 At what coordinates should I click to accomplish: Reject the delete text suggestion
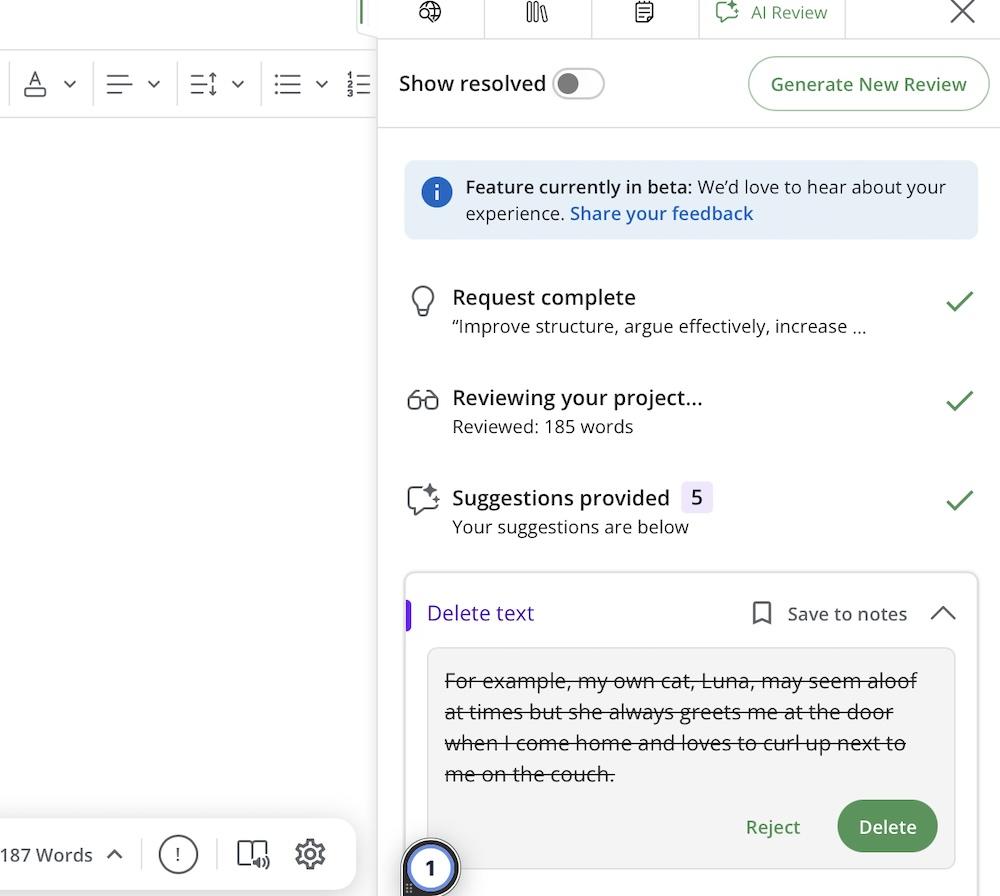click(773, 827)
